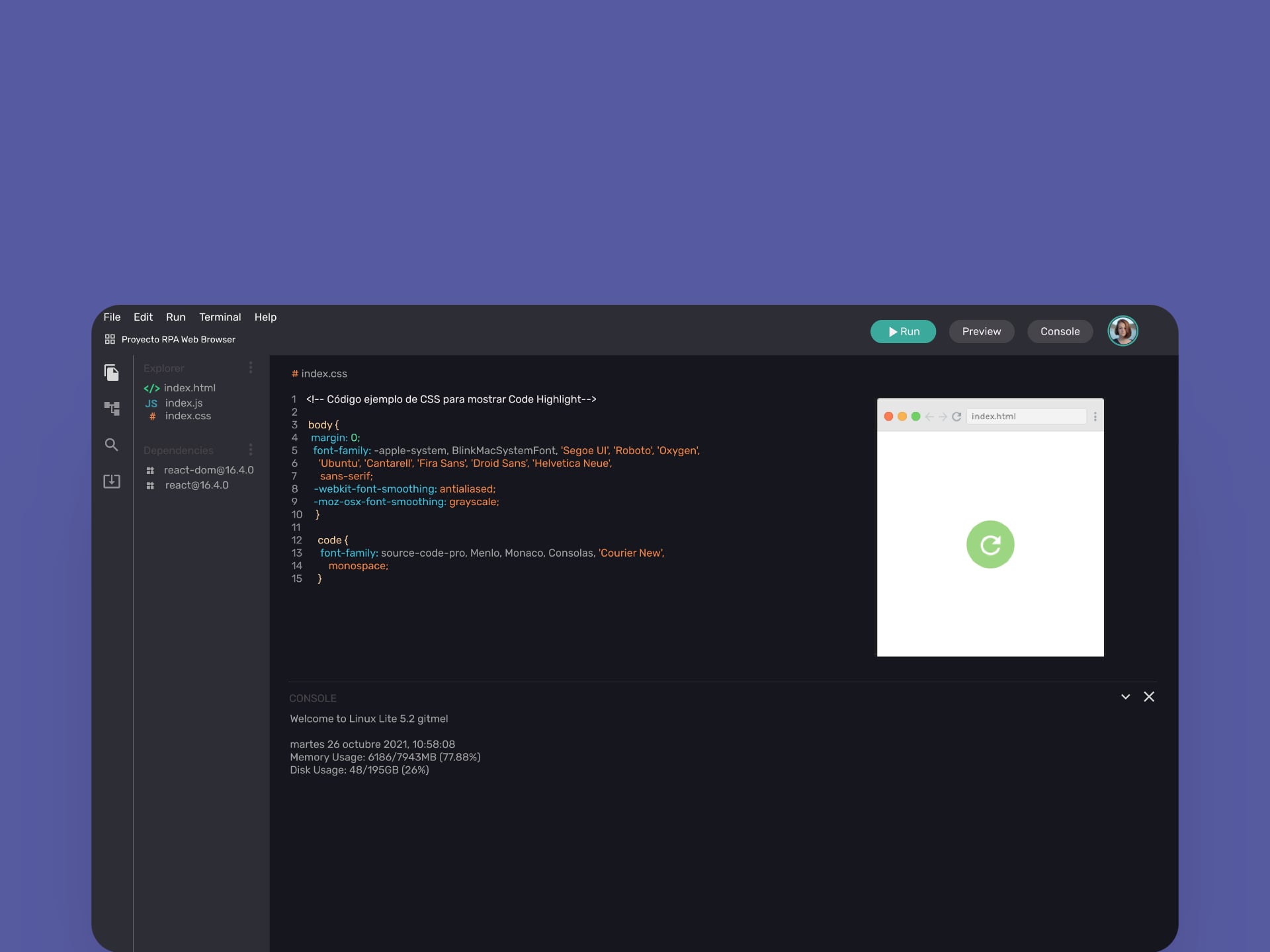The height and width of the screenshot is (952, 1270).
Task: Select index.js in Explorer
Action: [183, 403]
